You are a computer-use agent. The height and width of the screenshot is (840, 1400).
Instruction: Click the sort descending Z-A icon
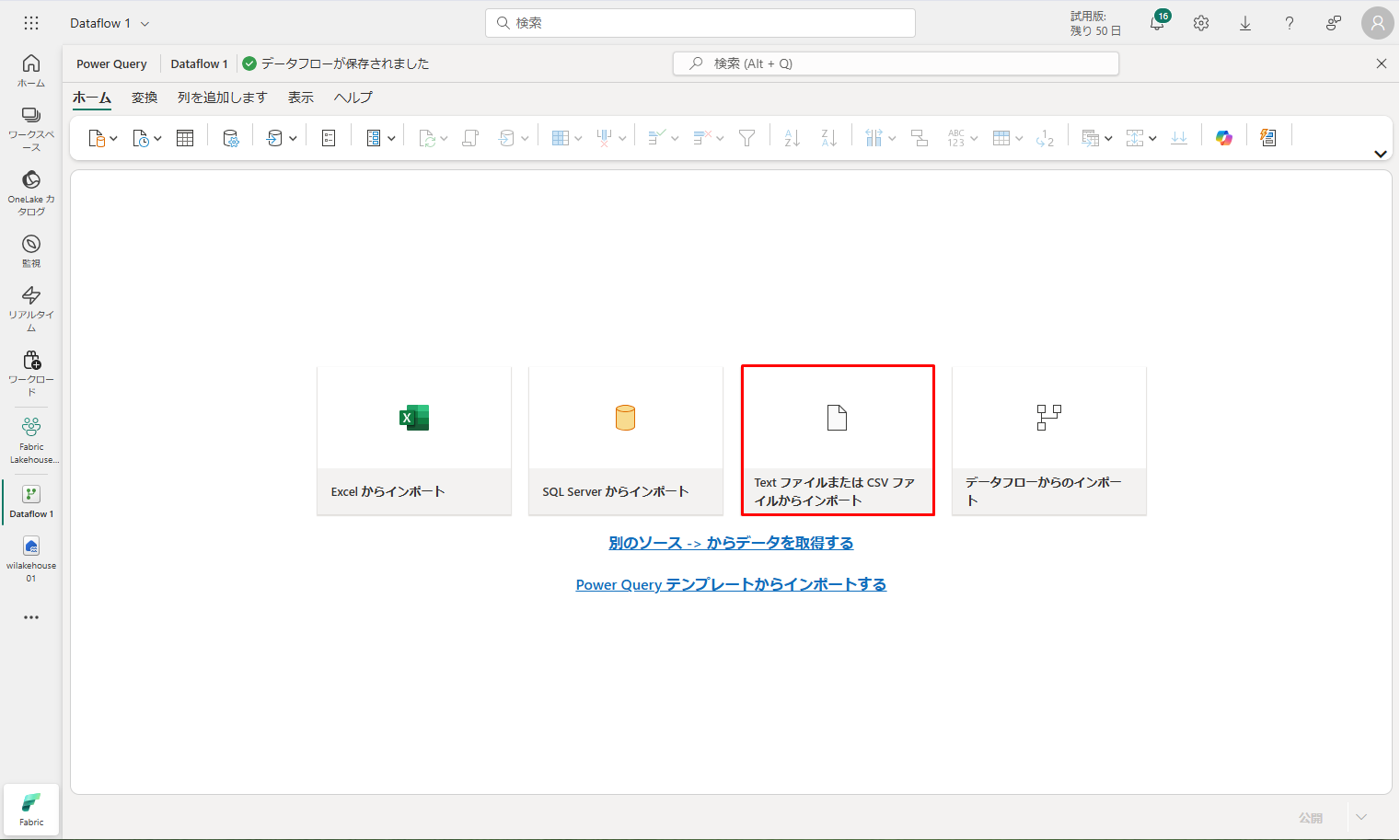coord(829,138)
